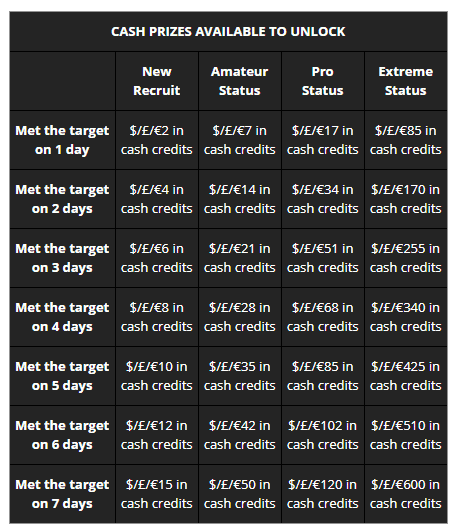Click the Met the target on 3 days row label
This screenshot has width=457, height=532.
click(62, 258)
